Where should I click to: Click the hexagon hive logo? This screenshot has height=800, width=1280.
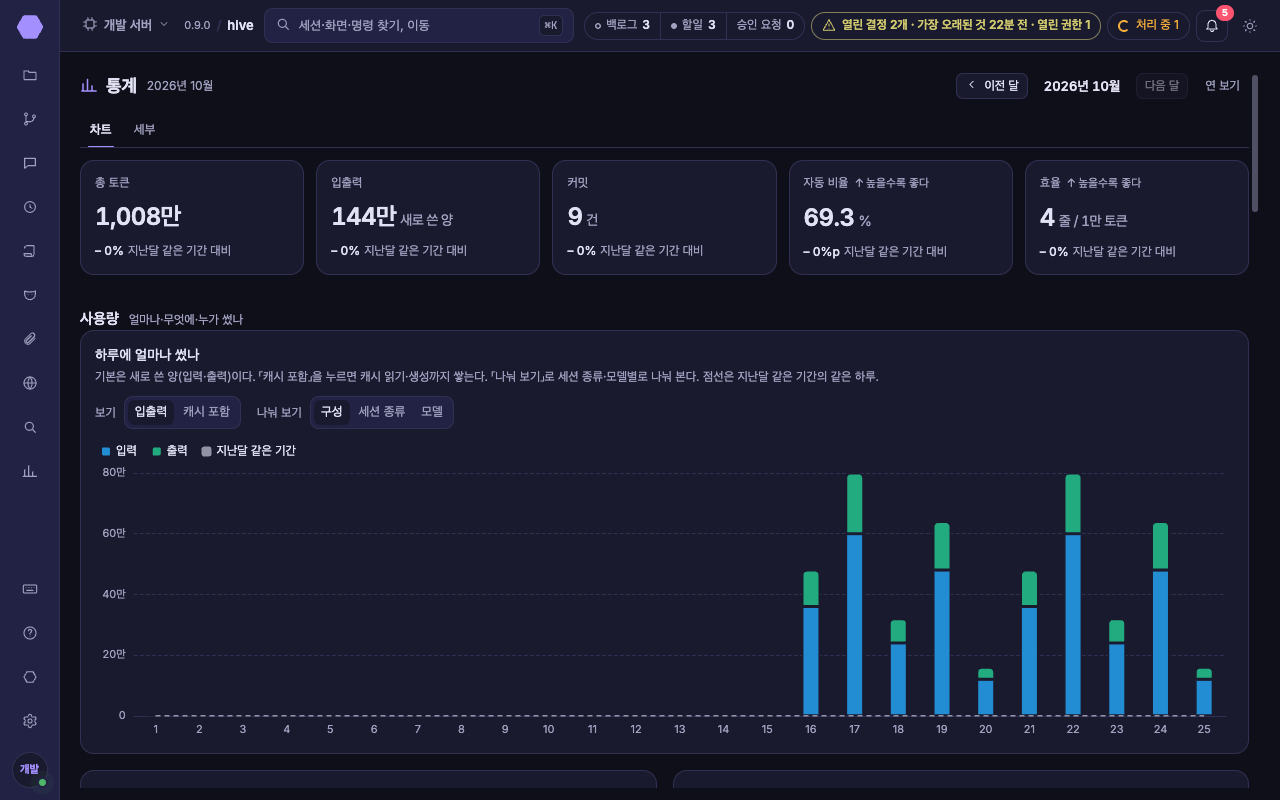point(30,27)
